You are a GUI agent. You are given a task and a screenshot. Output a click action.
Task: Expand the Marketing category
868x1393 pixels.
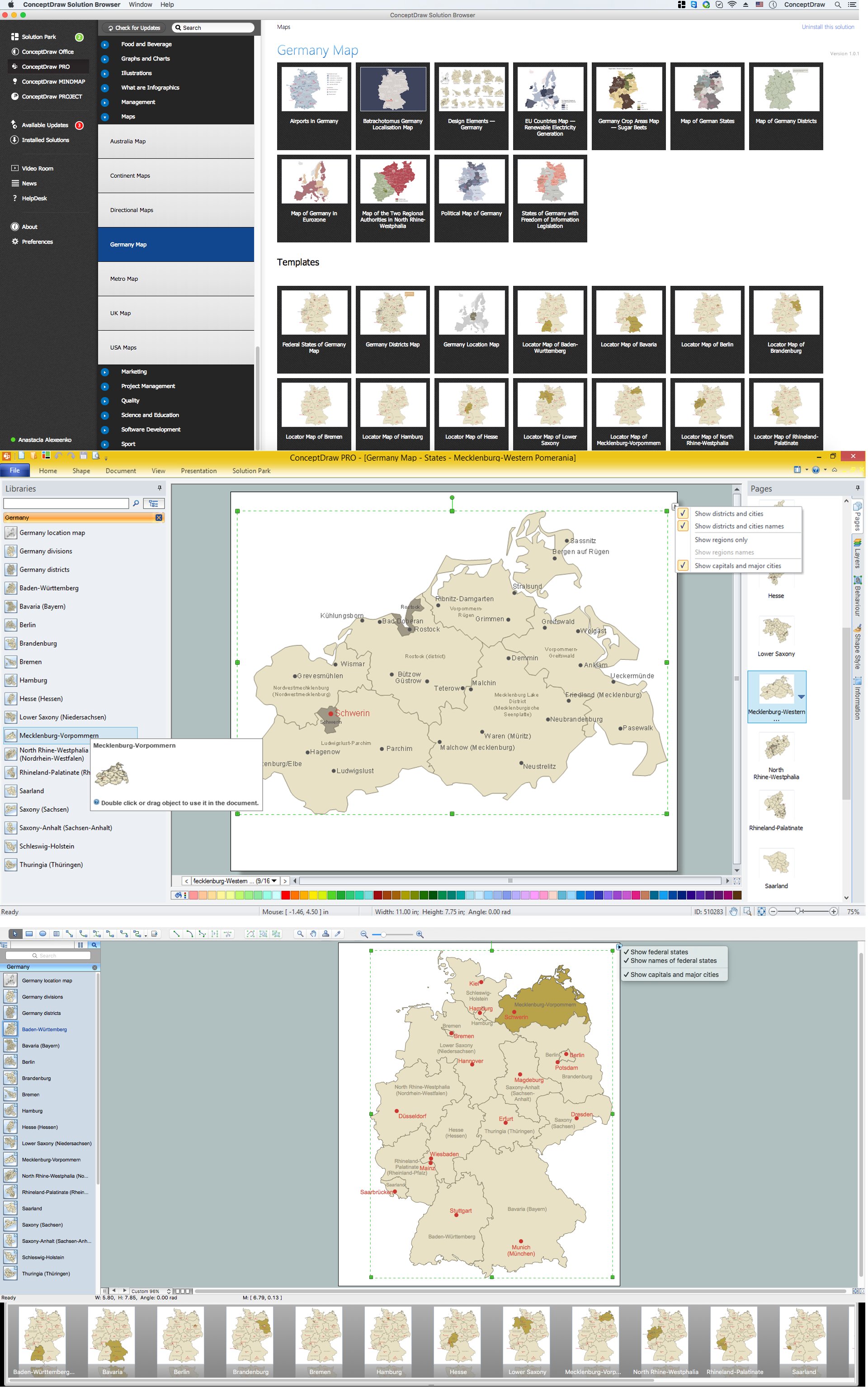tap(104, 372)
